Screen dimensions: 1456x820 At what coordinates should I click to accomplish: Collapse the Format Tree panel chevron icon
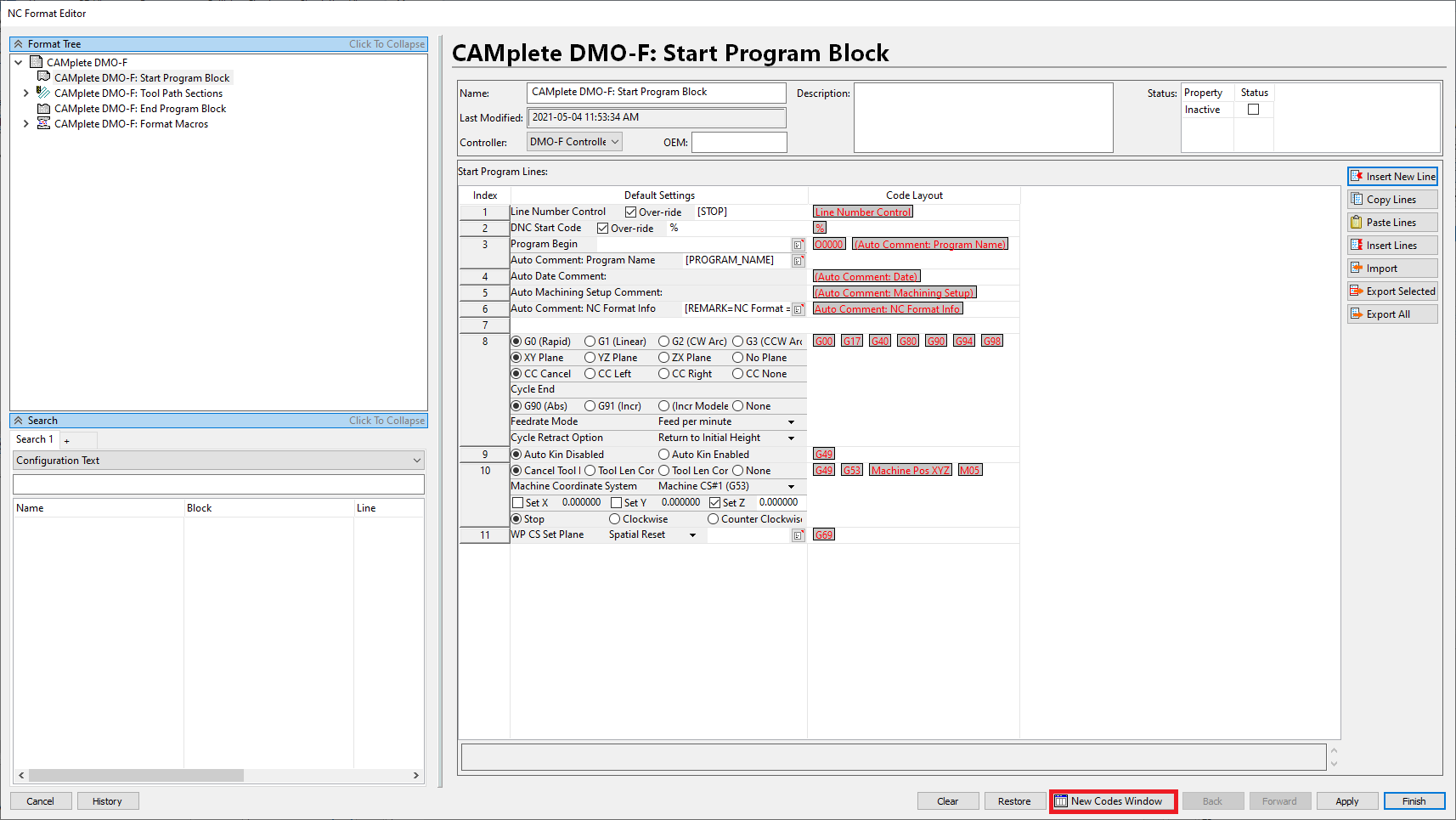(x=18, y=43)
